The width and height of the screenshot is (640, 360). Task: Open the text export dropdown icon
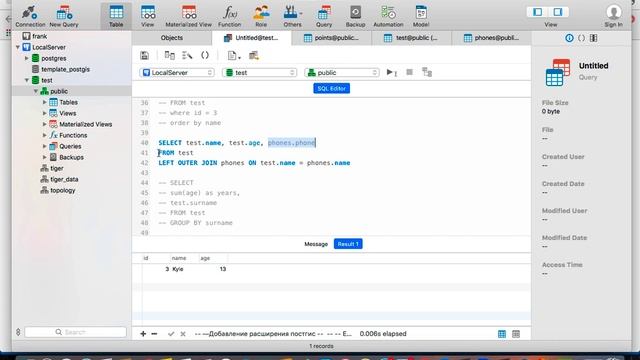tap(233, 56)
